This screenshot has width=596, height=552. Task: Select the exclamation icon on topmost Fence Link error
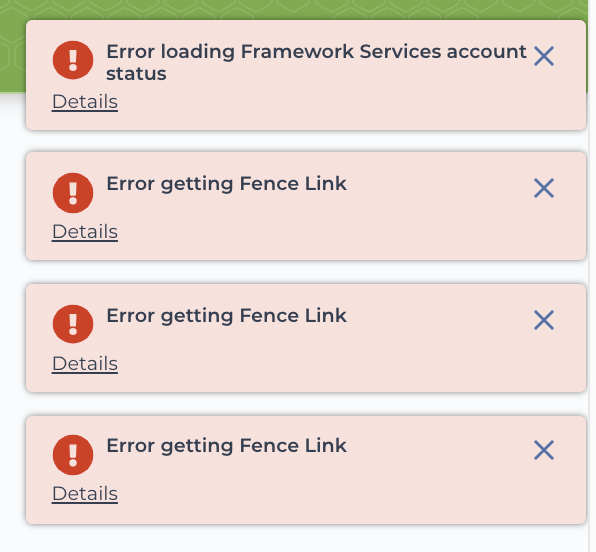click(73, 193)
